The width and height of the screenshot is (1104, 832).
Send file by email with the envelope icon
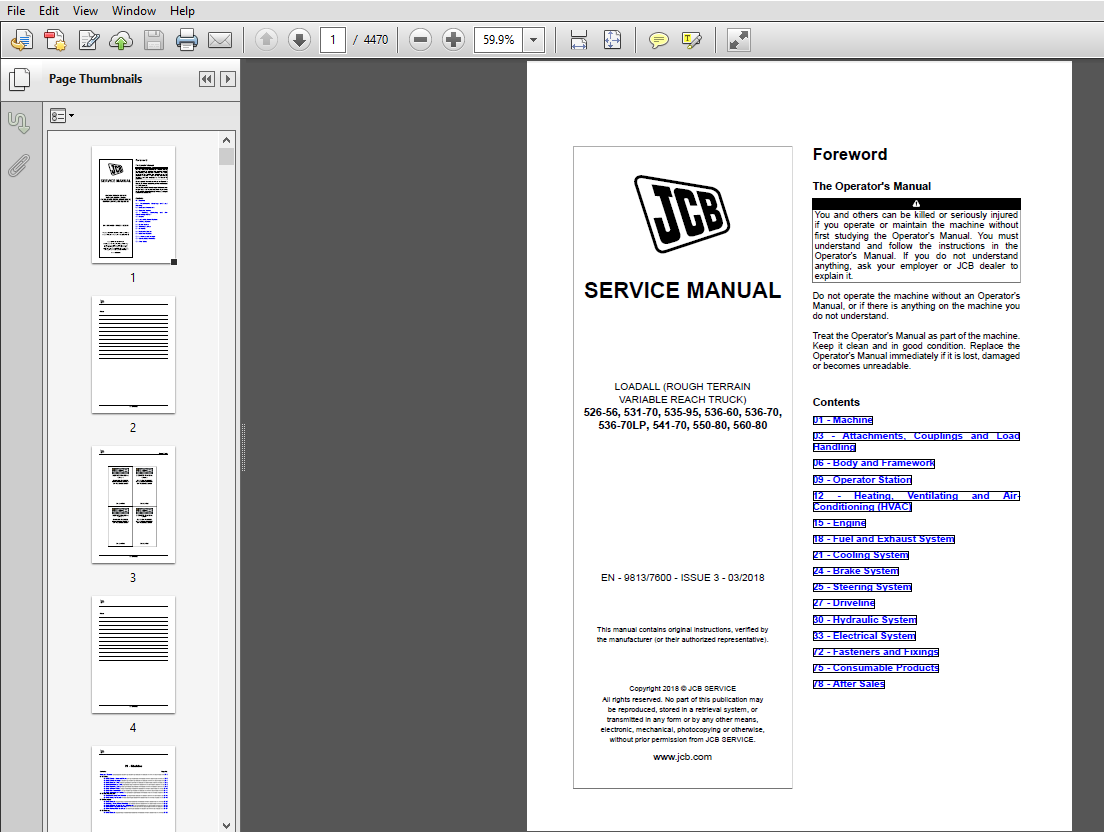click(x=220, y=40)
